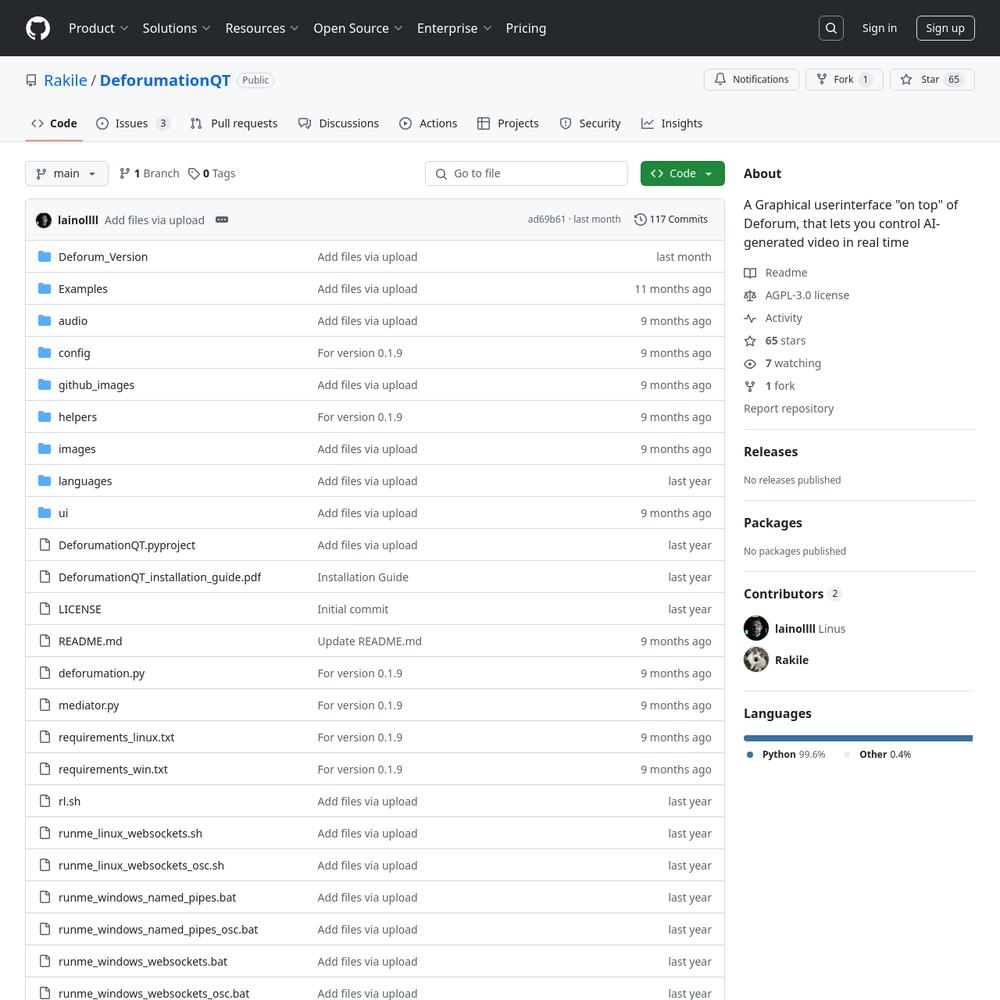Click the rl.sh file icon
The width and height of the screenshot is (1000, 1000).
pos(45,800)
